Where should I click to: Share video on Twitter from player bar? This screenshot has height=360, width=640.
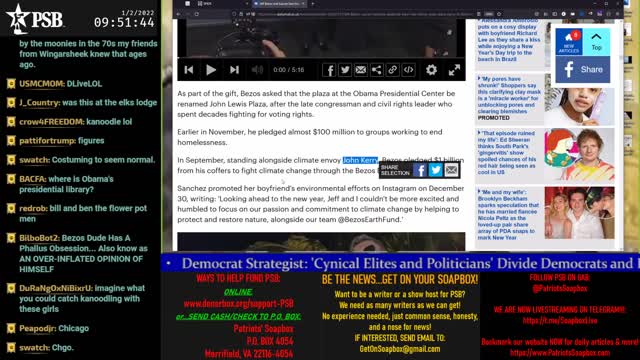coord(345,70)
